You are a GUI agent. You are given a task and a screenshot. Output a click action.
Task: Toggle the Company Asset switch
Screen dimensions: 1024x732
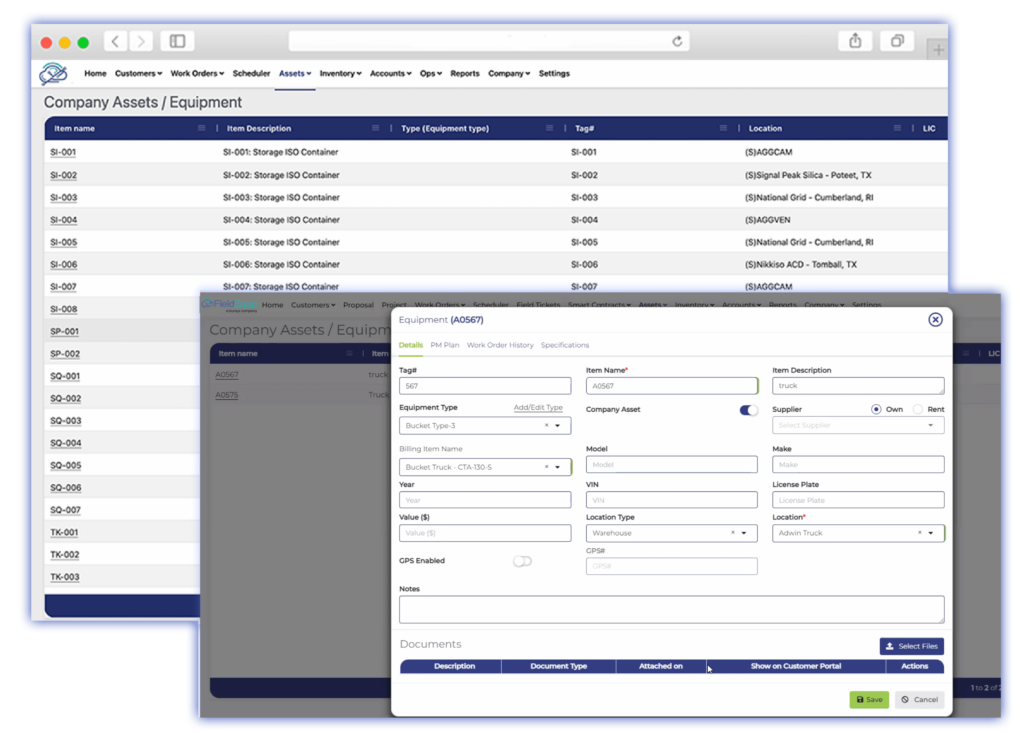coord(749,410)
